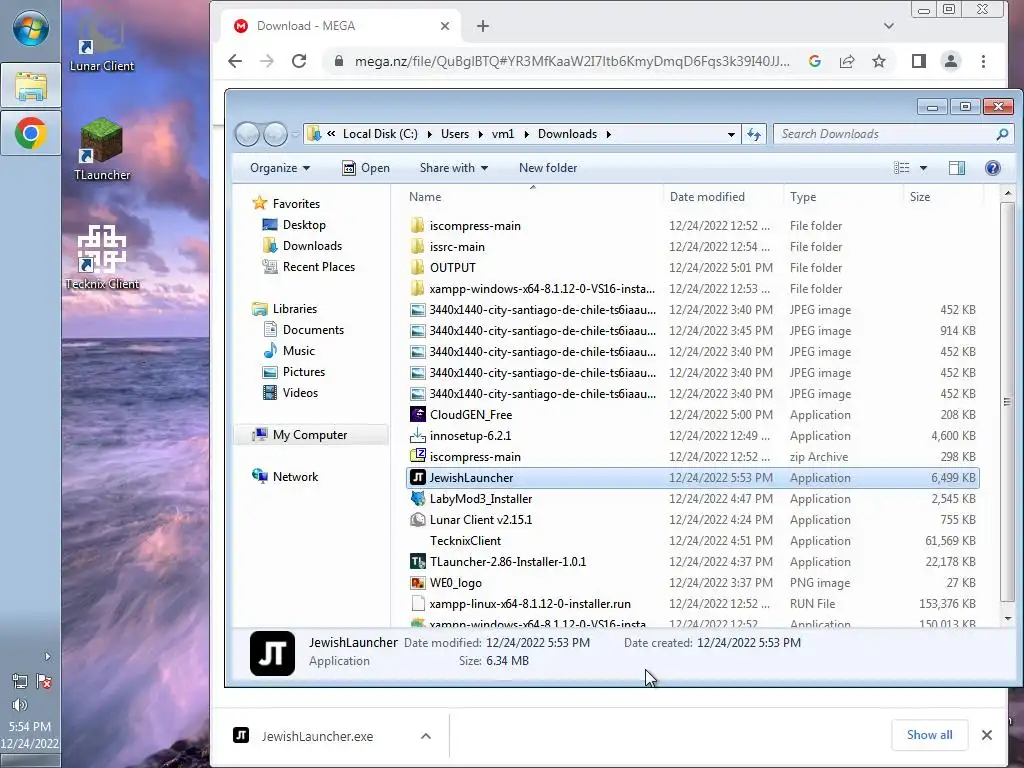The height and width of the screenshot is (768, 1024).
Task: Open the Videos library
Action: 291,392
